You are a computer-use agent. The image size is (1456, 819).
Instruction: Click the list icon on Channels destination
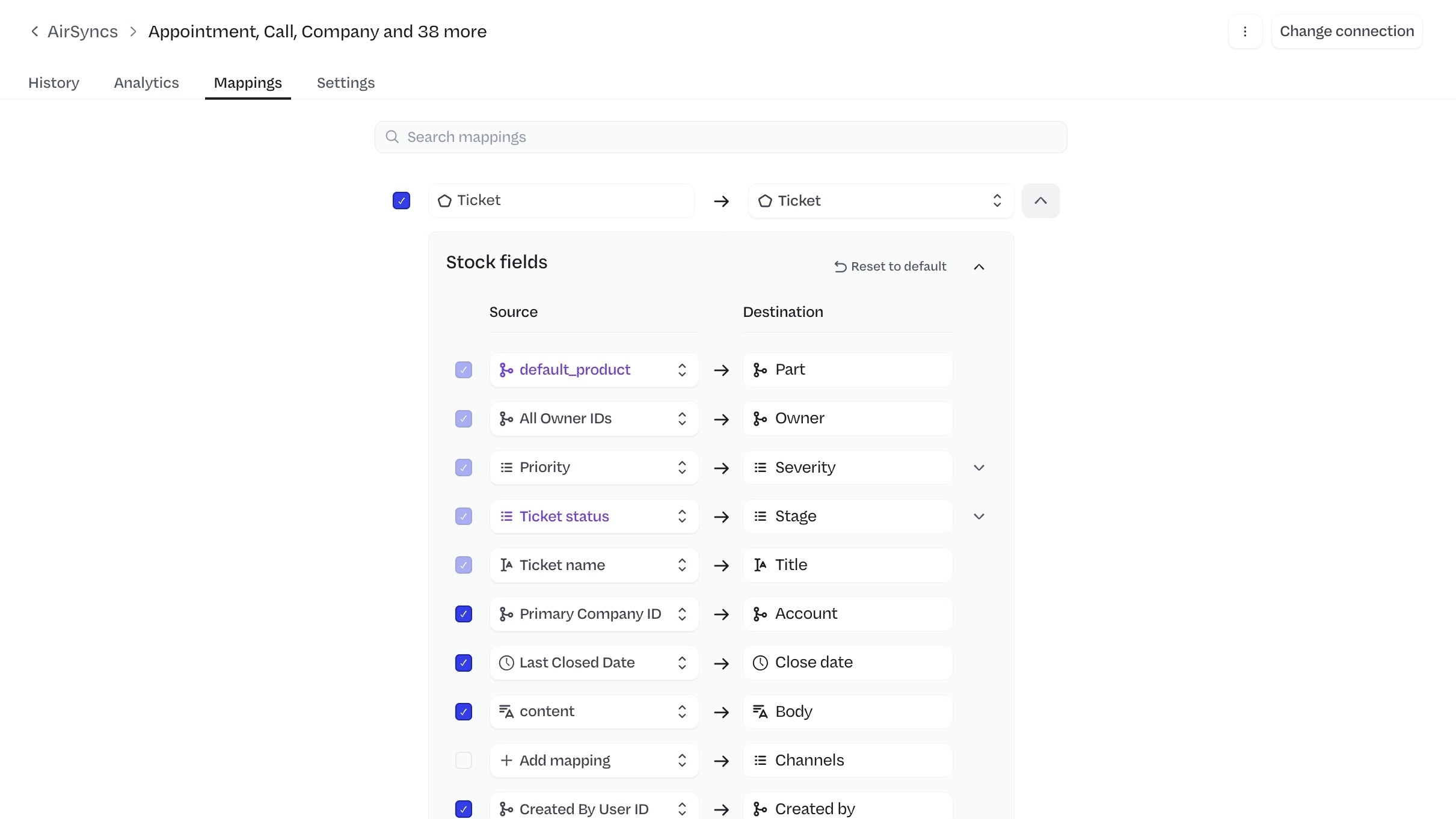(x=760, y=760)
